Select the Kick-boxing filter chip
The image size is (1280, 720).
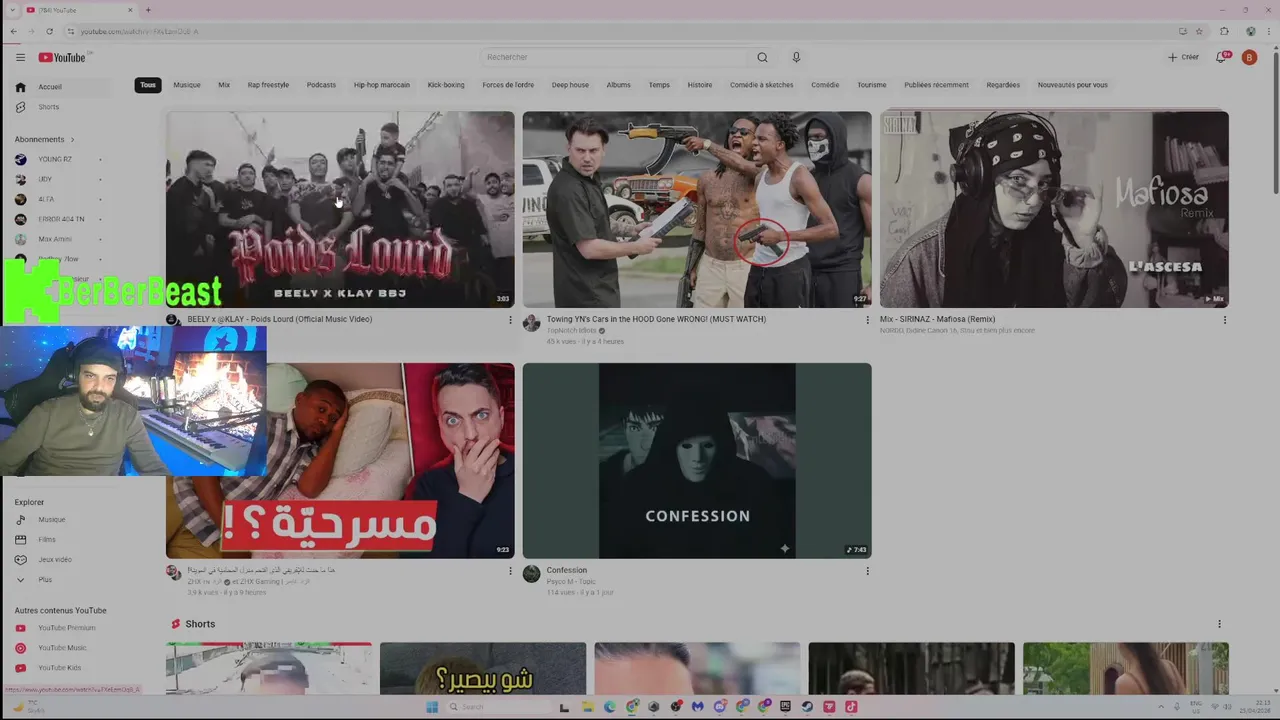click(x=446, y=85)
